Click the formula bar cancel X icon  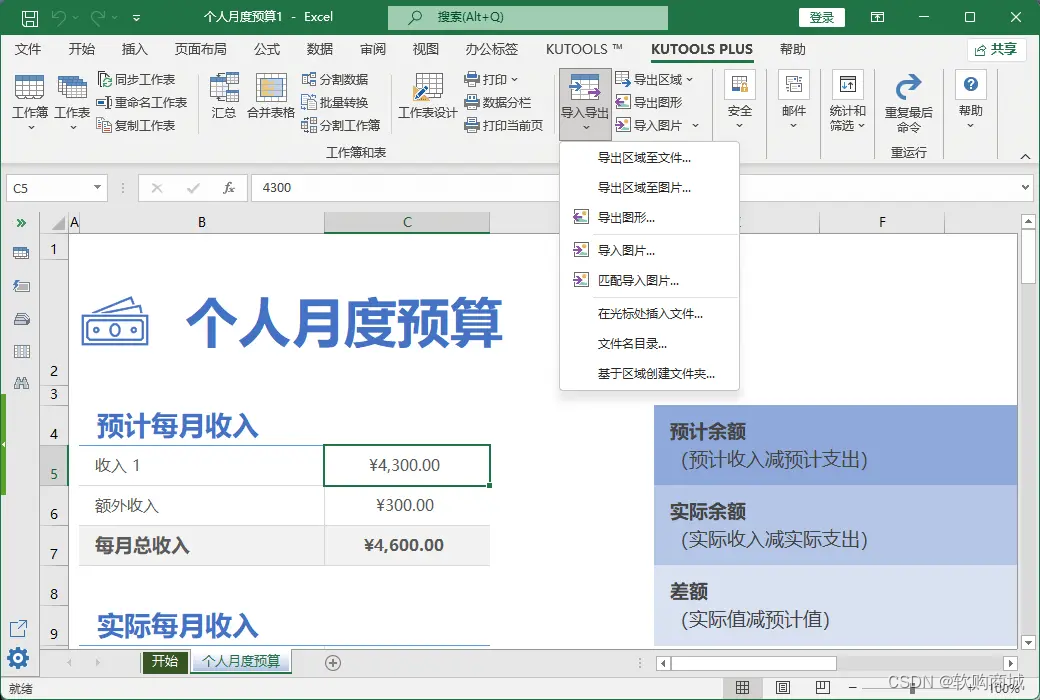[157, 188]
